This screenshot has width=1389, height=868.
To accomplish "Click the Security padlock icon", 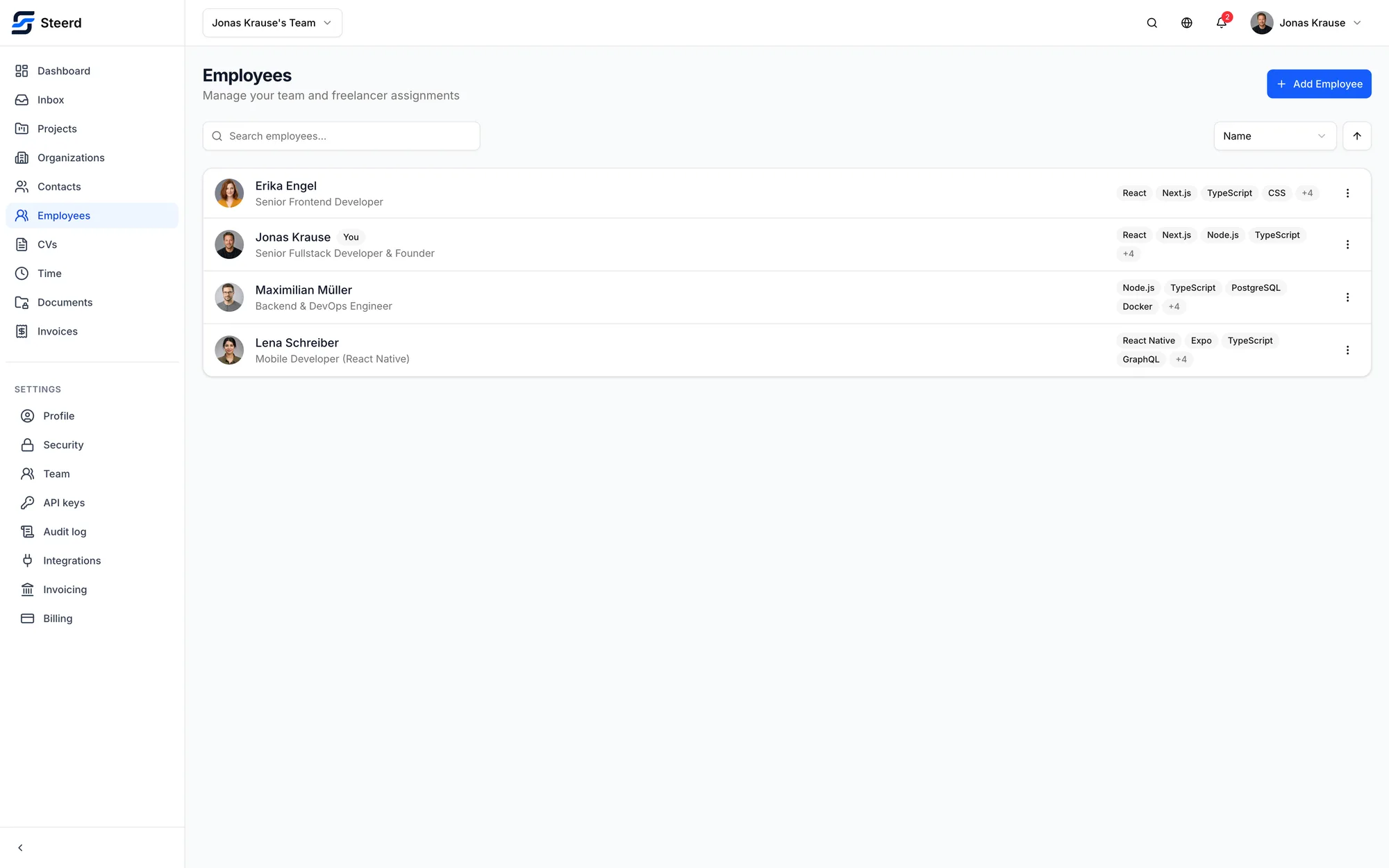I will tap(28, 445).
